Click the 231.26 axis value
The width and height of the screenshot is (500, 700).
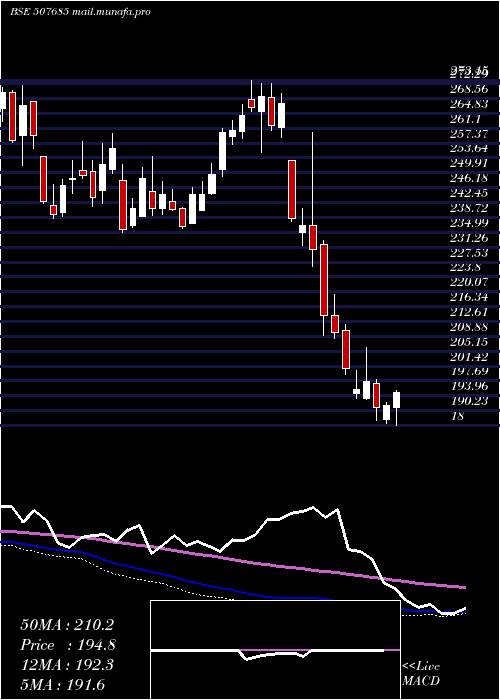pos(468,238)
